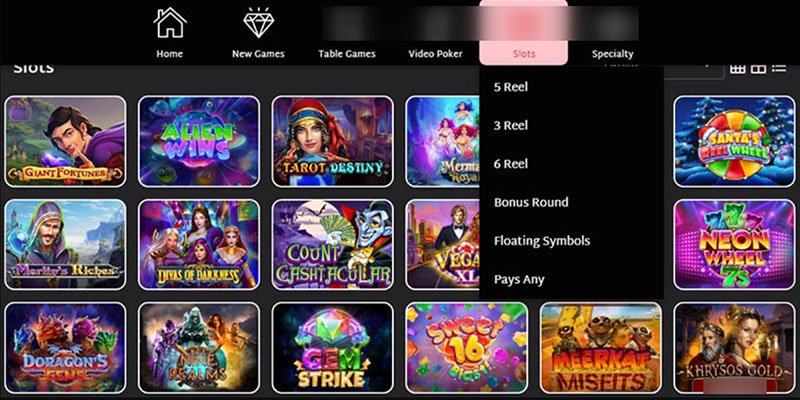Image resolution: width=800 pixels, height=400 pixels.
Task: Launch the Gem Strike slot game
Action: click(333, 348)
